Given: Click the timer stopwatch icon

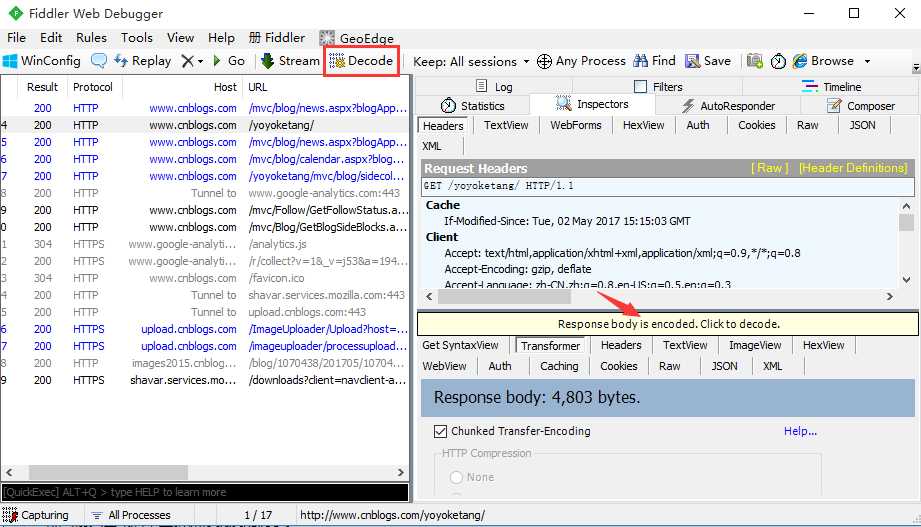Looking at the screenshot, I should (x=778, y=61).
